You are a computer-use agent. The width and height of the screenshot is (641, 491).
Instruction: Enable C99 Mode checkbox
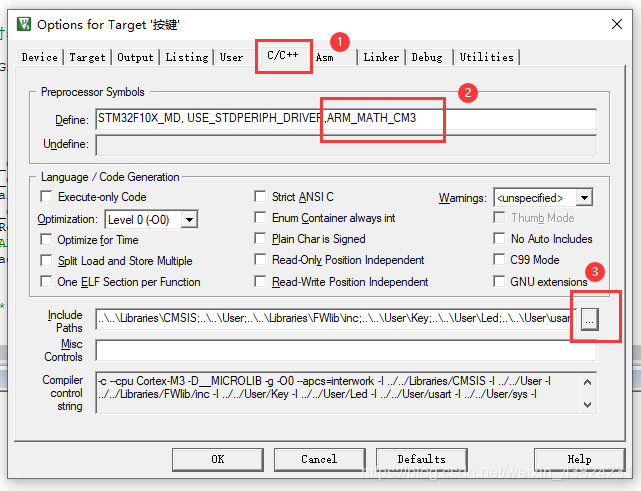click(x=499, y=260)
